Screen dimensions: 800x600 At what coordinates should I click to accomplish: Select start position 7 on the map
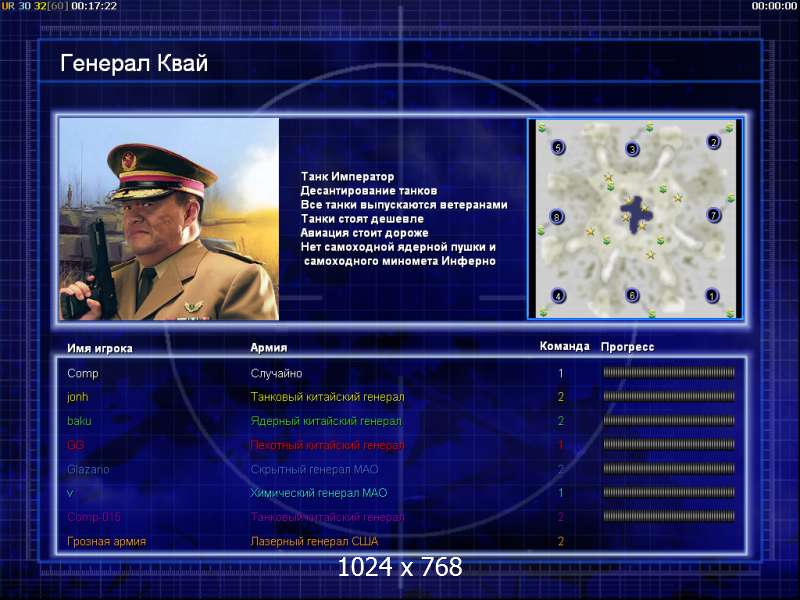click(713, 215)
